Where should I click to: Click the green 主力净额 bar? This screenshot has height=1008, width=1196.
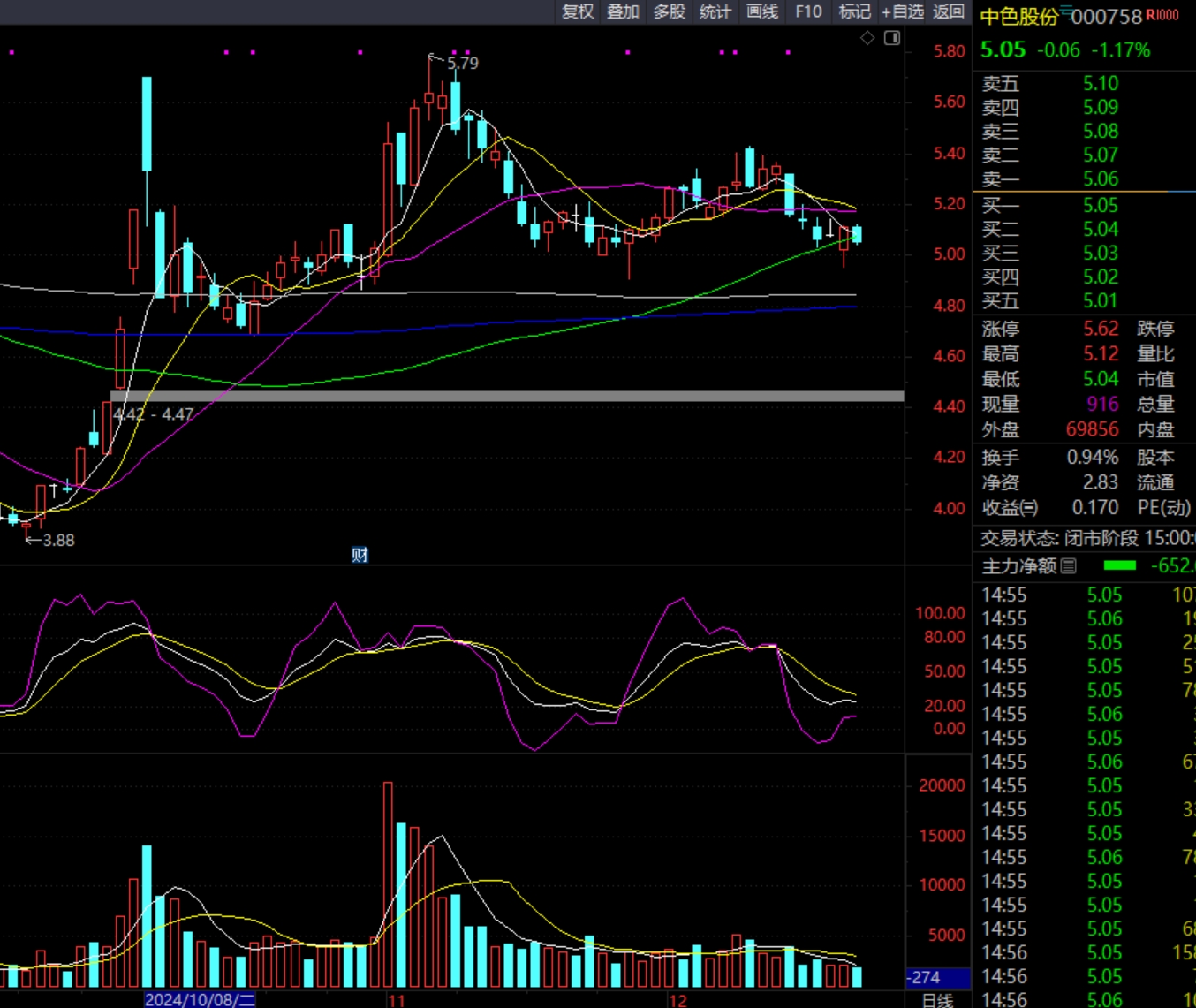[1120, 565]
